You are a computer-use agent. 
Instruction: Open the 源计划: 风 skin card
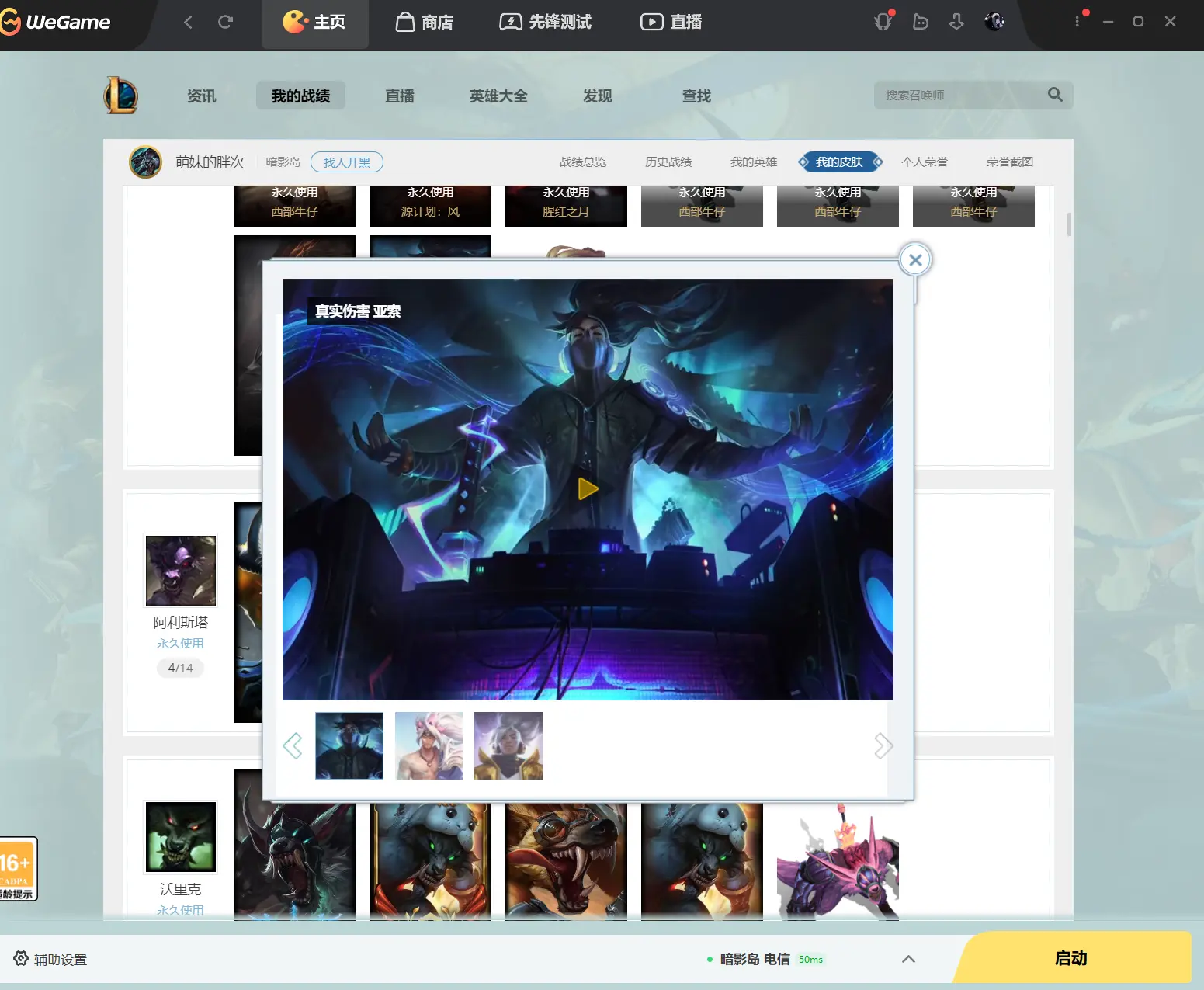point(430,205)
